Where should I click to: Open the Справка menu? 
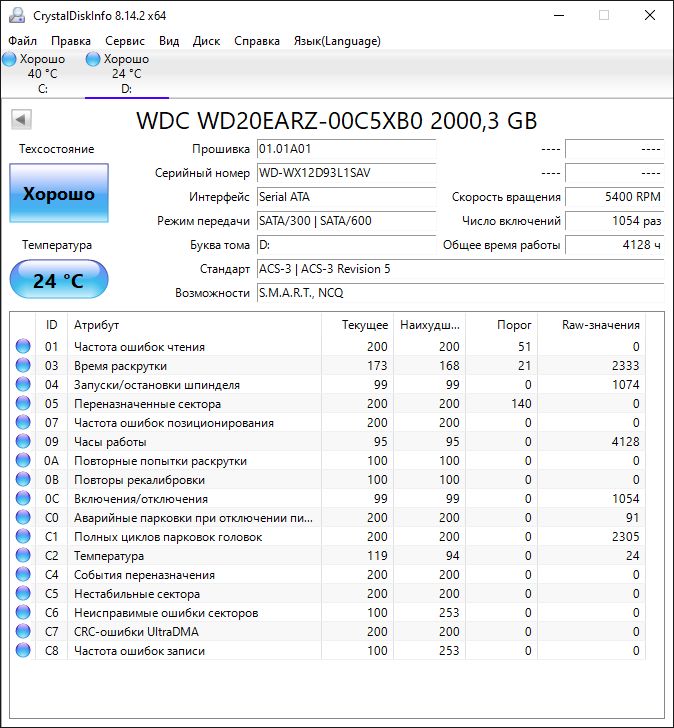[x=257, y=41]
